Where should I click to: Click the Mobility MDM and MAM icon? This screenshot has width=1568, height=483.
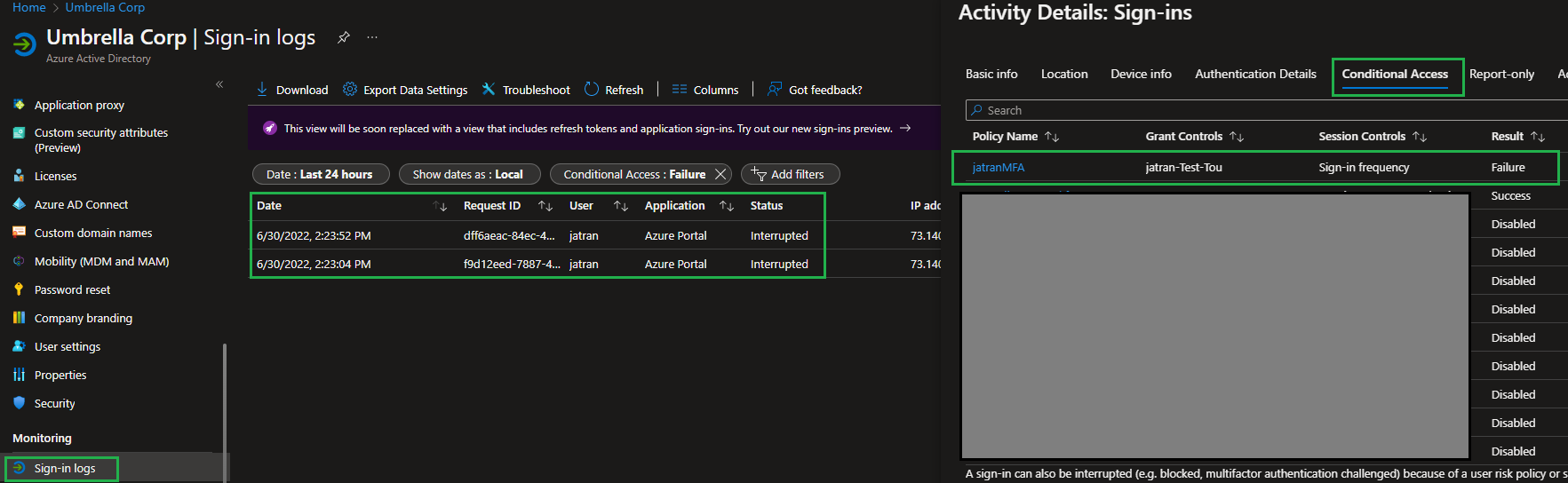pos(19,261)
